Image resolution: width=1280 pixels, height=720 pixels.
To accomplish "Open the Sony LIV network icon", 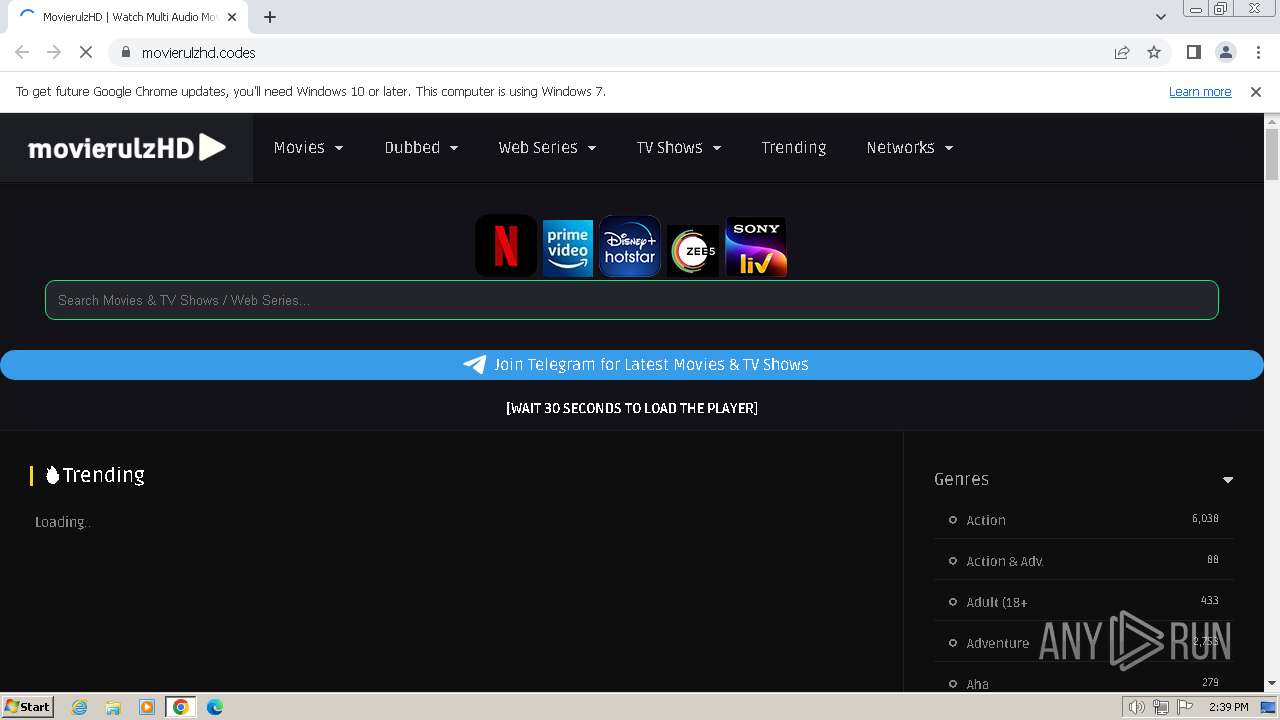I will [756, 247].
